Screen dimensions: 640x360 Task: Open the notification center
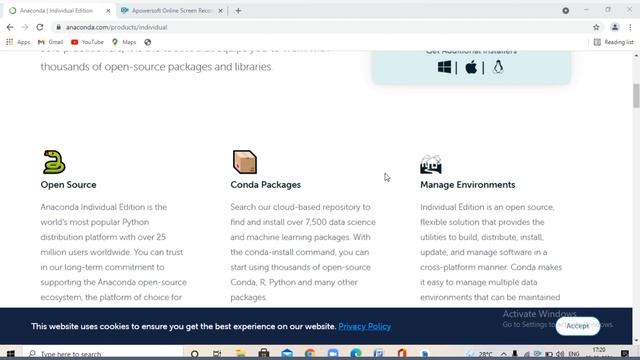click(x=625, y=353)
